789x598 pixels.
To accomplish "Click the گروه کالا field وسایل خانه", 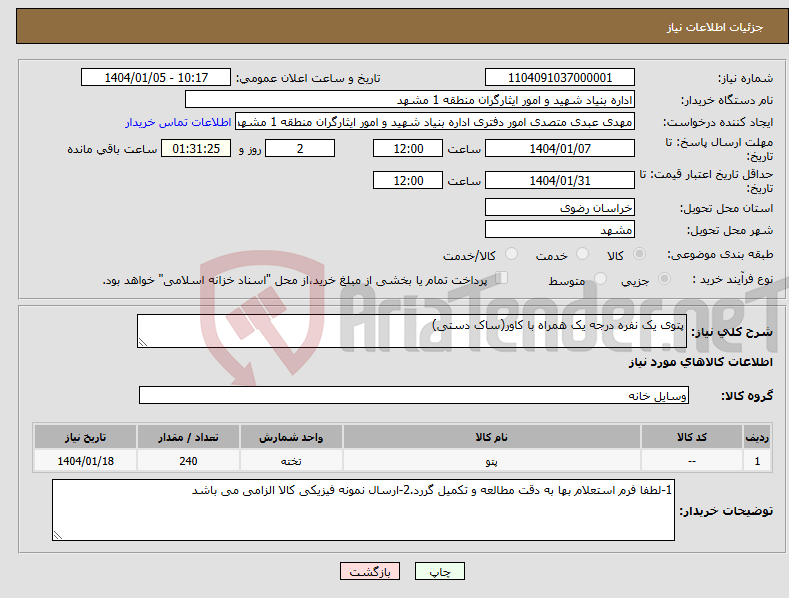I will click(x=414, y=396).
